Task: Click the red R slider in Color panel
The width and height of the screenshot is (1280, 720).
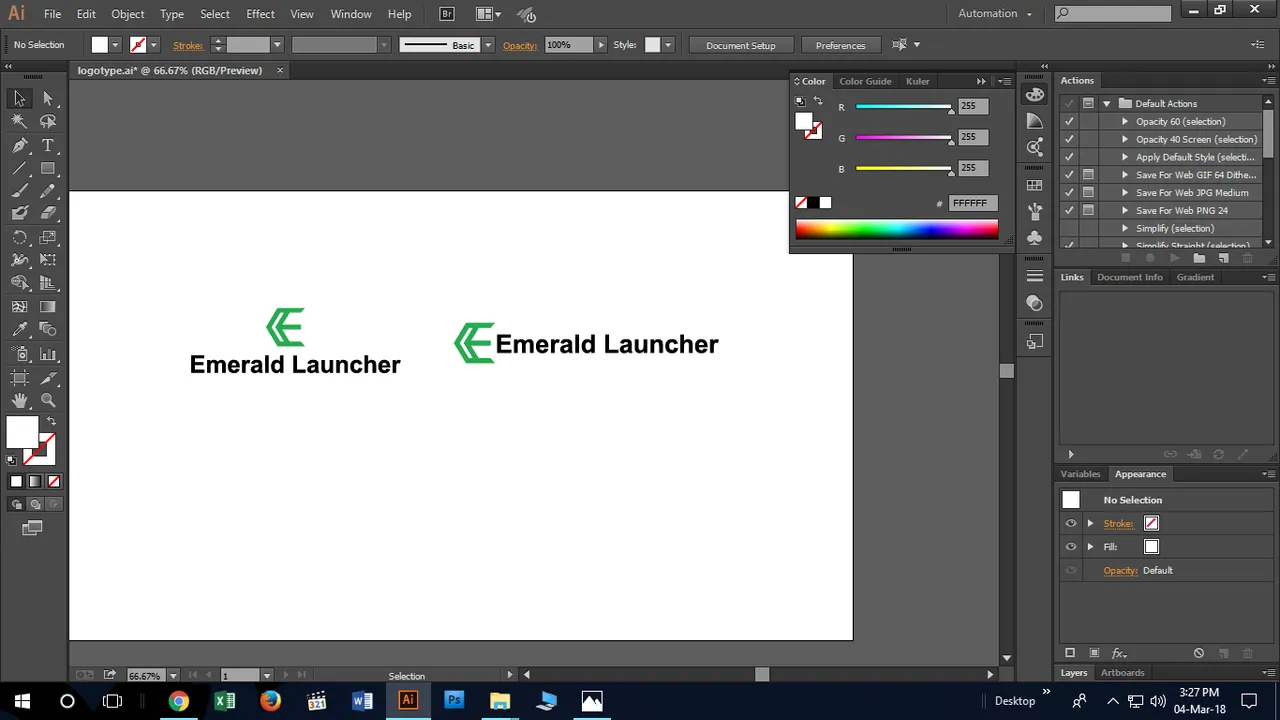Action: pos(903,106)
